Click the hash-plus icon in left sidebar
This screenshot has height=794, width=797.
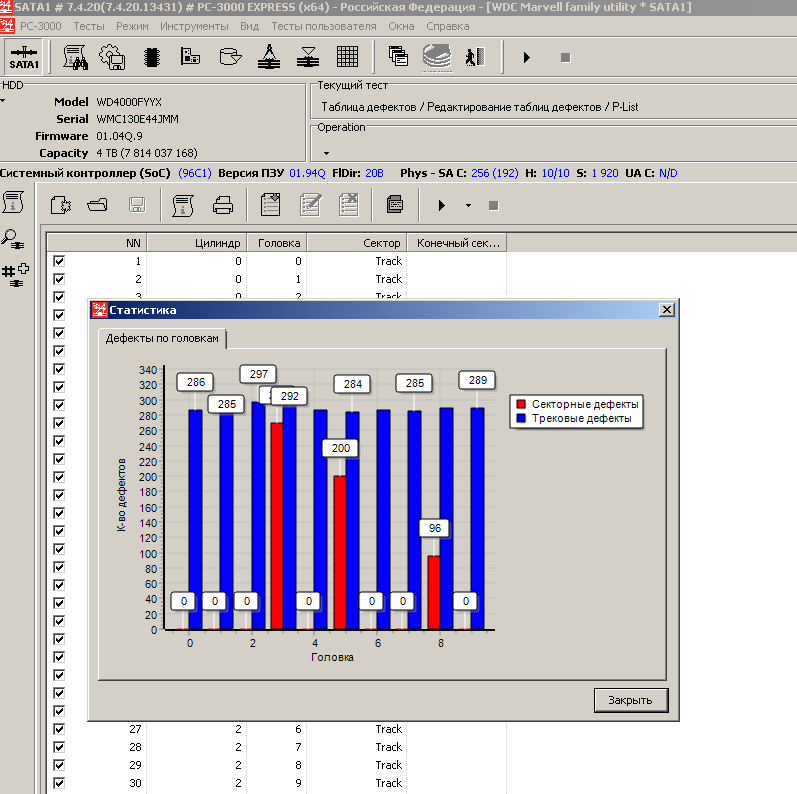(14, 276)
